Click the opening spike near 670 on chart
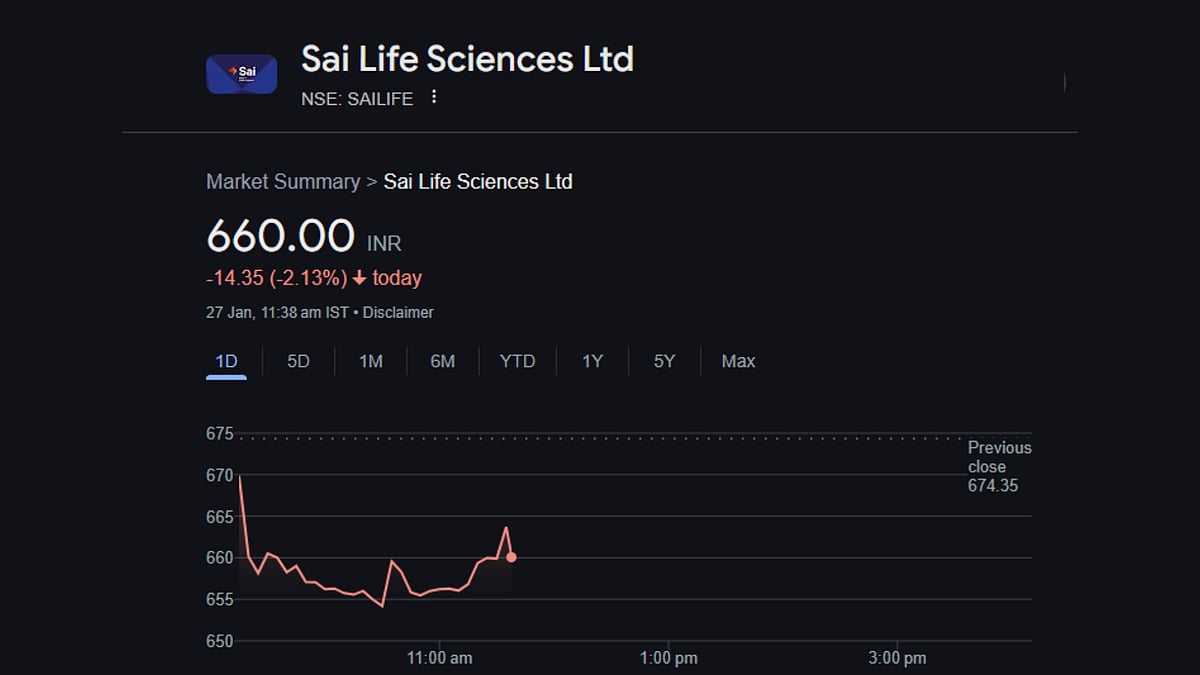Screen dimensions: 1200x675 [x=240, y=478]
